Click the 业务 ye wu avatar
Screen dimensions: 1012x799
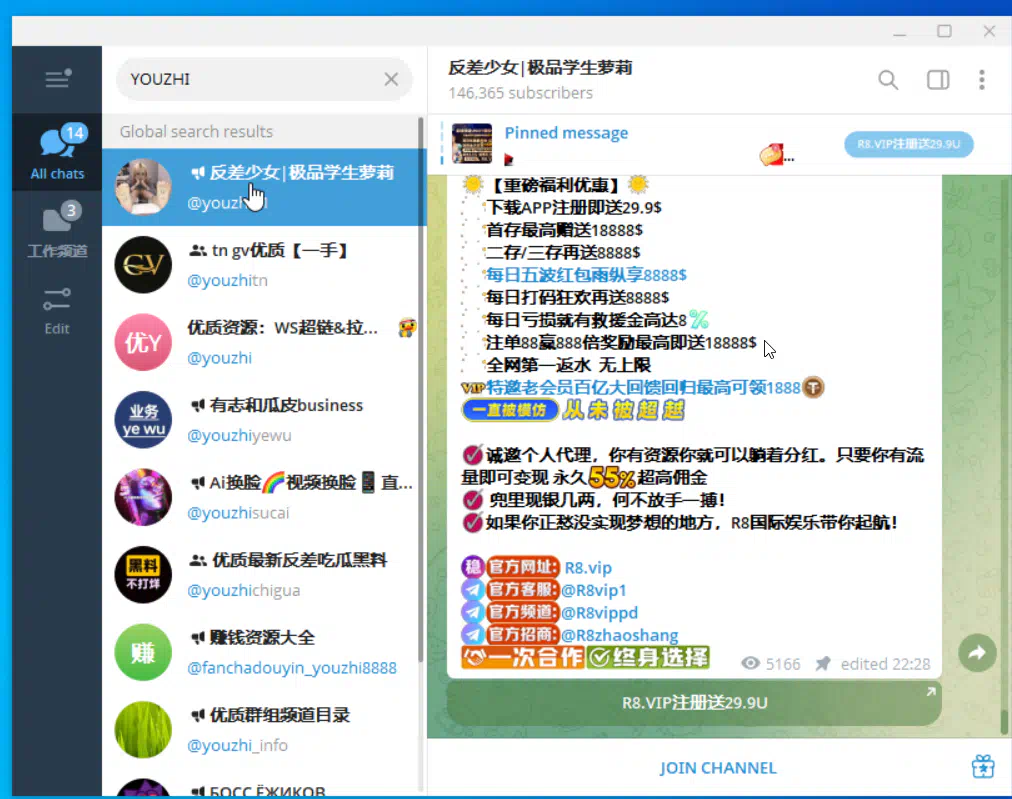point(143,420)
